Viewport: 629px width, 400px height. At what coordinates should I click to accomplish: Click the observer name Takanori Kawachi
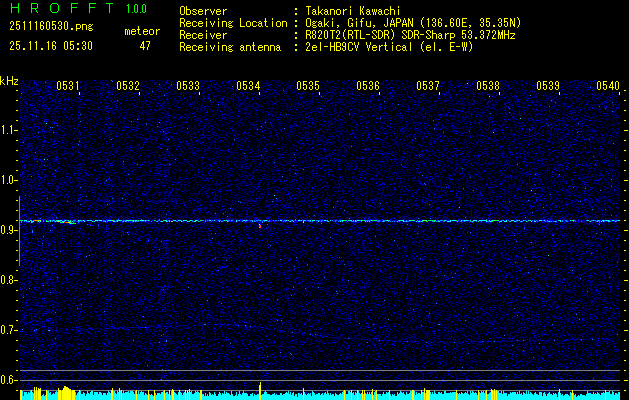(353, 11)
